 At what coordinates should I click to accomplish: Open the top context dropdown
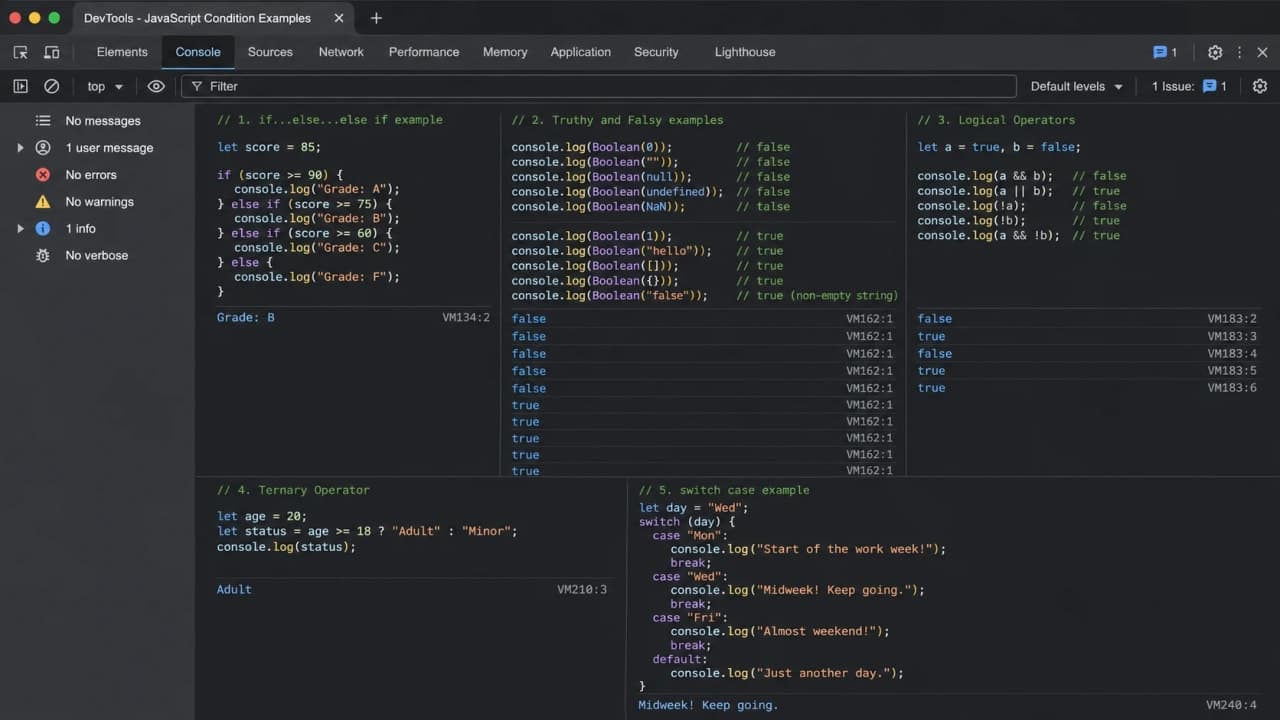pyautogui.click(x=105, y=86)
